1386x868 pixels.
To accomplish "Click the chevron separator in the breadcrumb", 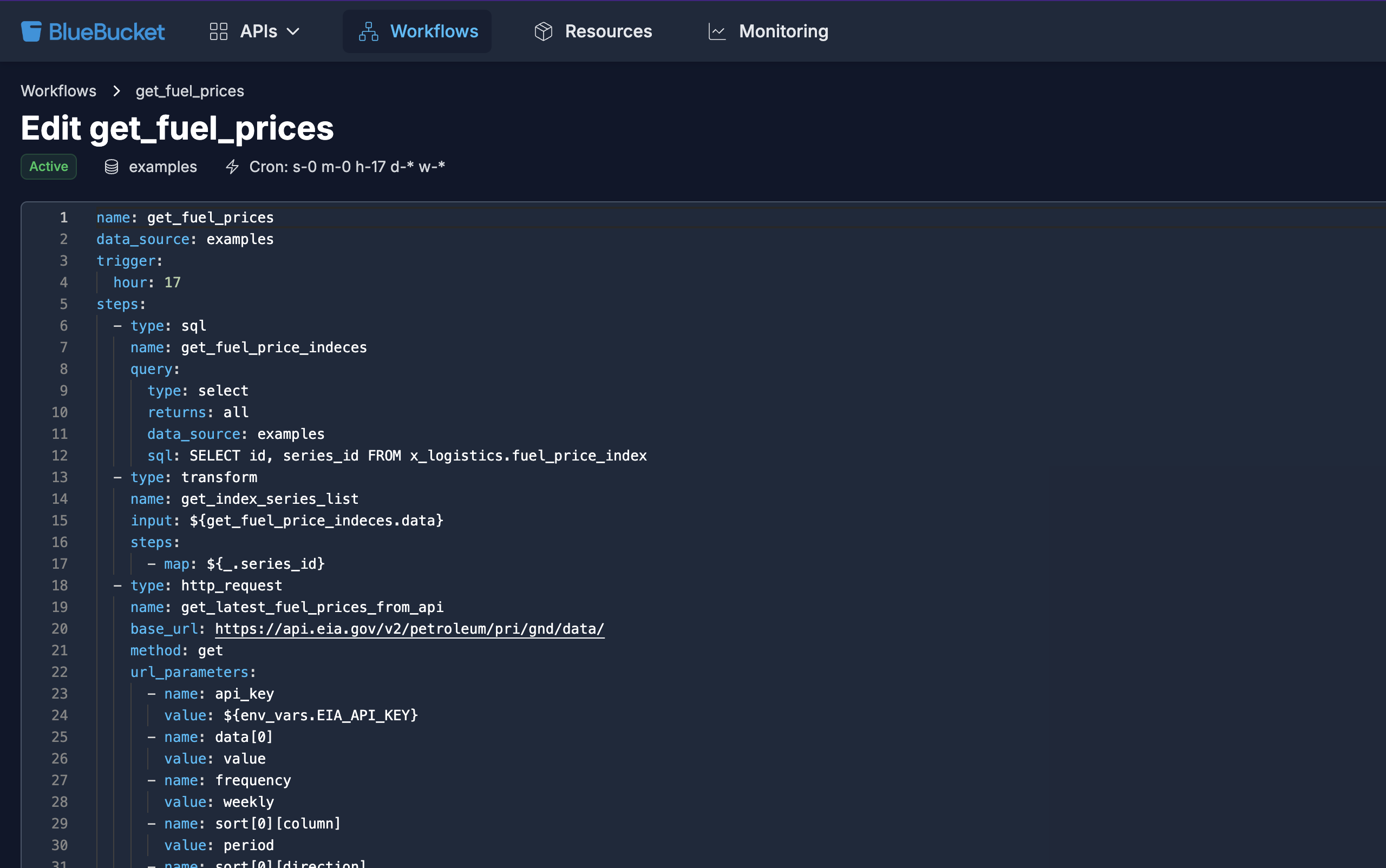I will point(116,91).
